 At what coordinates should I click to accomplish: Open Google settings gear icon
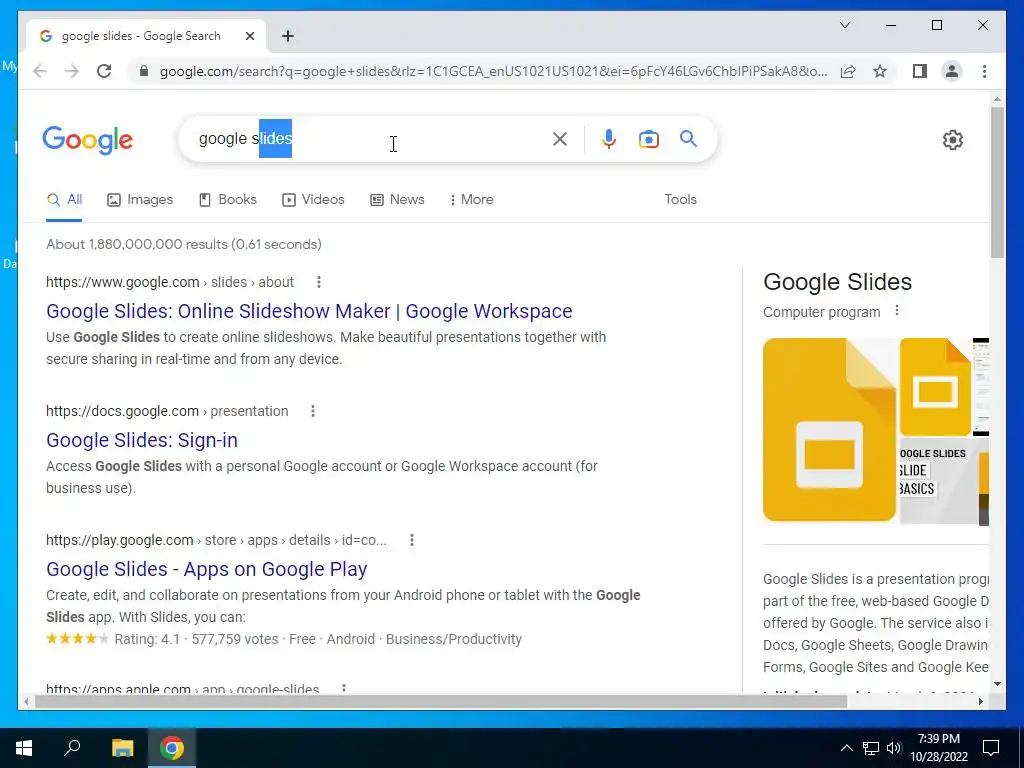(953, 140)
